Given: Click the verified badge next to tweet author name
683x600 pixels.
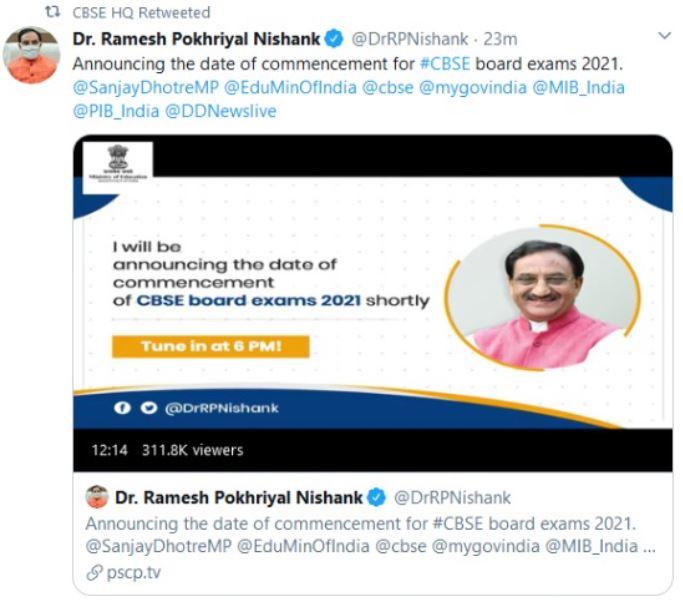Looking at the screenshot, I should pos(335,39).
